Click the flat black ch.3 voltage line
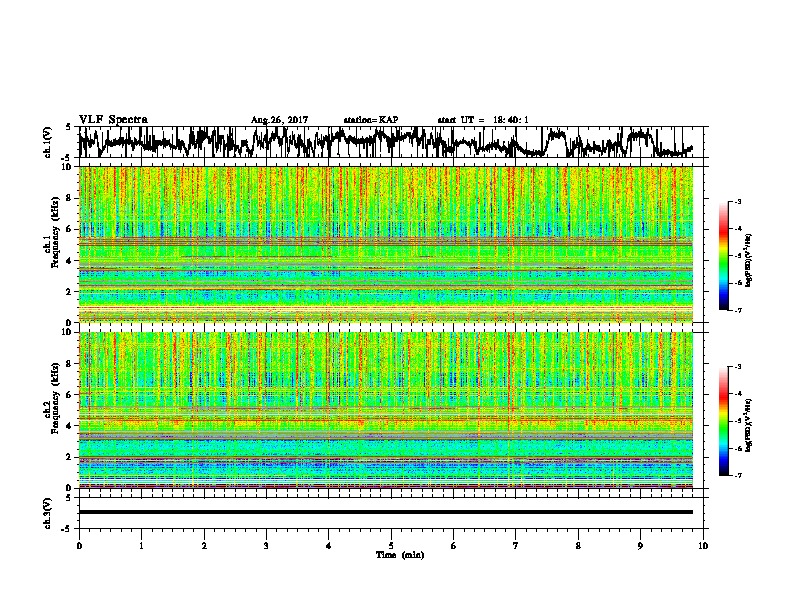Image resolution: width=792 pixels, height=612 pixels. [x=386, y=512]
